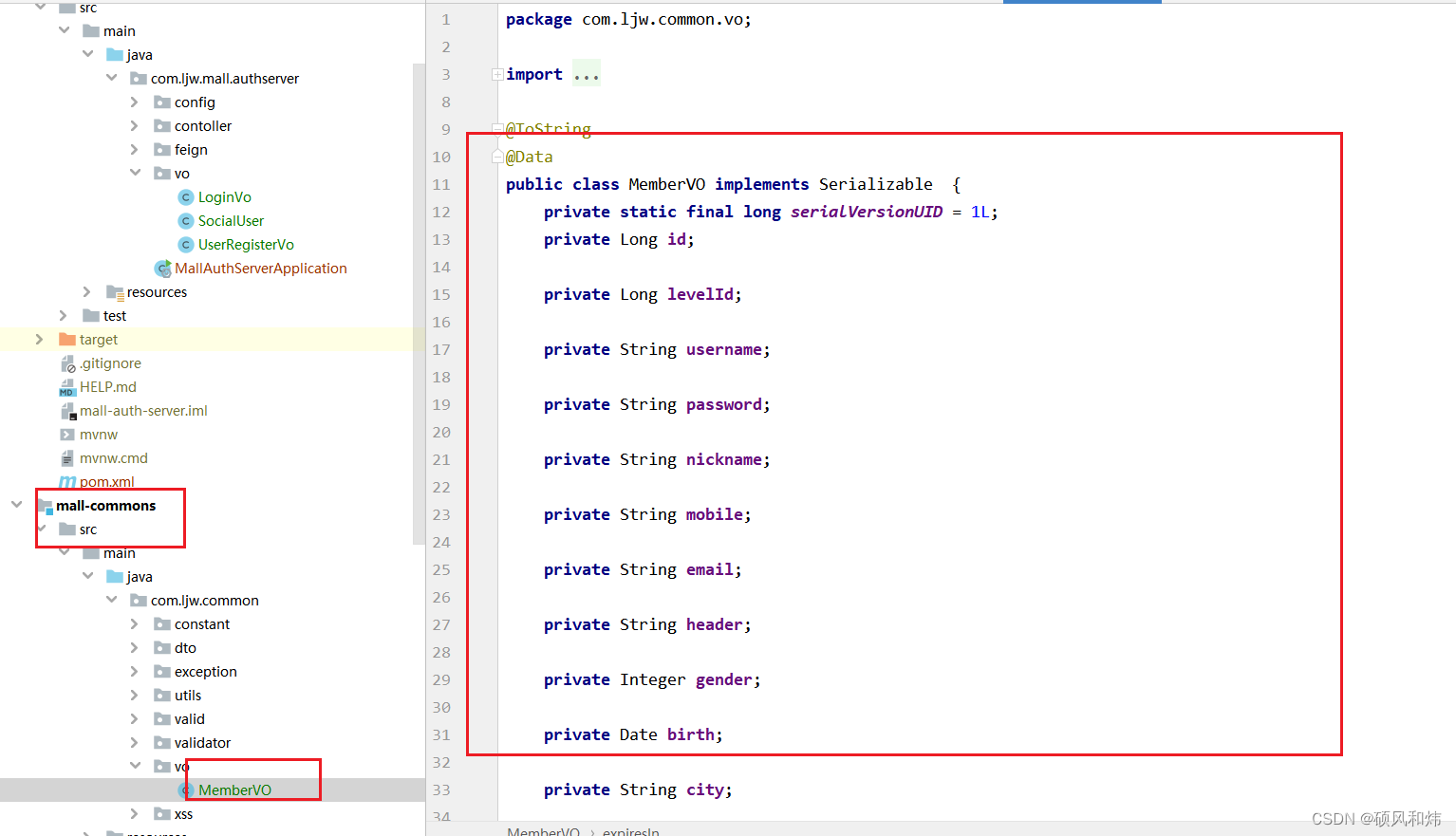The width and height of the screenshot is (1456, 836).
Task: Collapse the com.ljw.common package node
Action: (x=111, y=600)
